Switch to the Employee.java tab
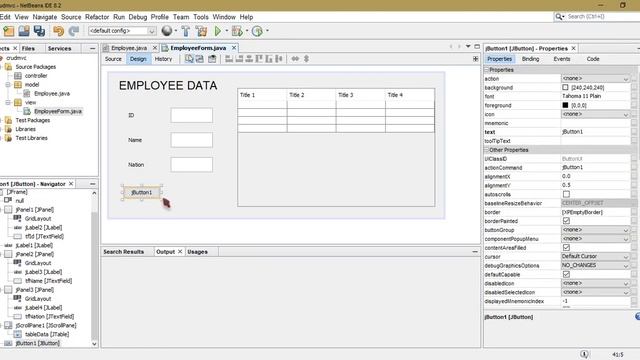Viewport: 640px width, 360px height. pyautogui.click(x=129, y=48)
